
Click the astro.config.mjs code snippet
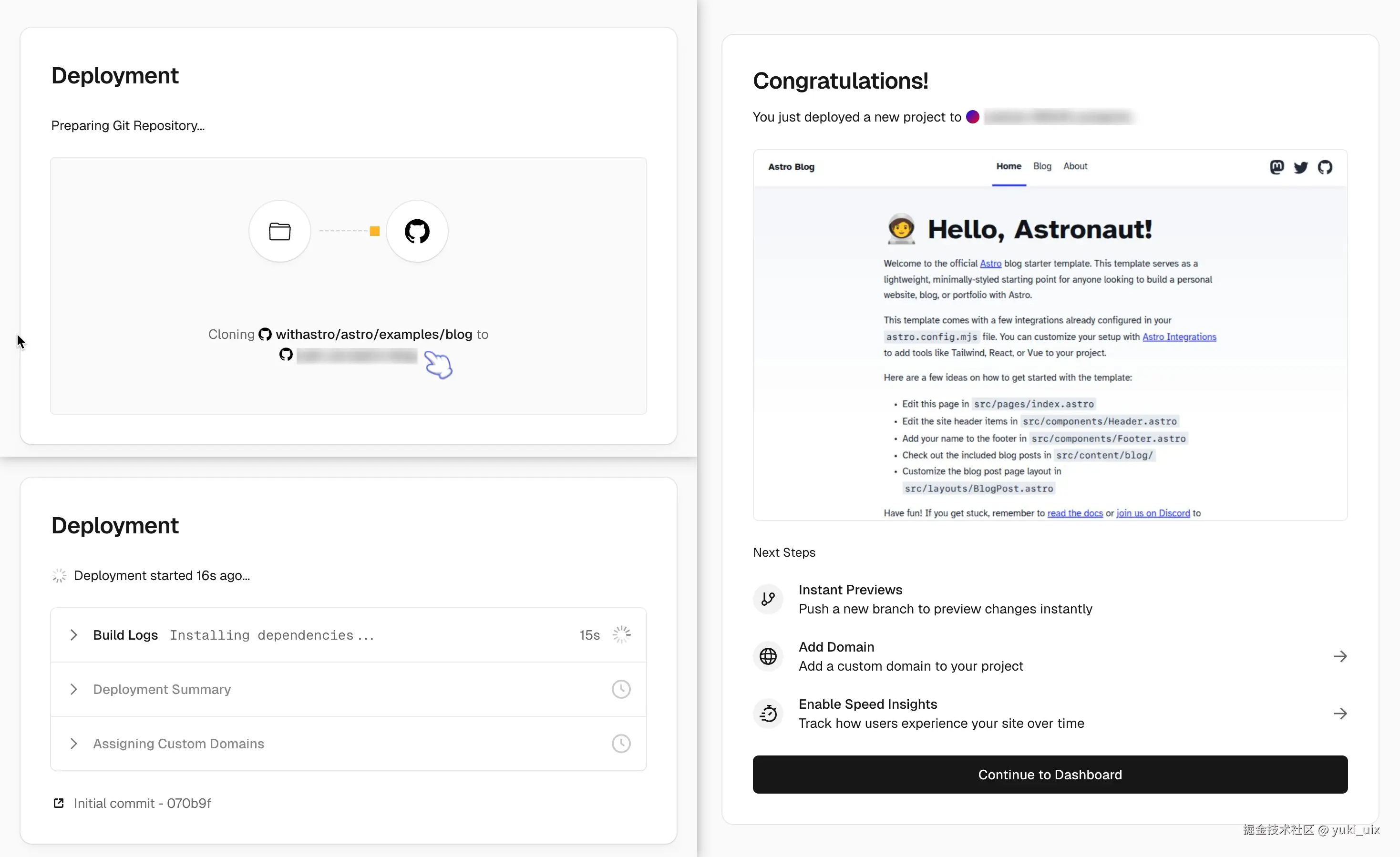coord(931,337)
